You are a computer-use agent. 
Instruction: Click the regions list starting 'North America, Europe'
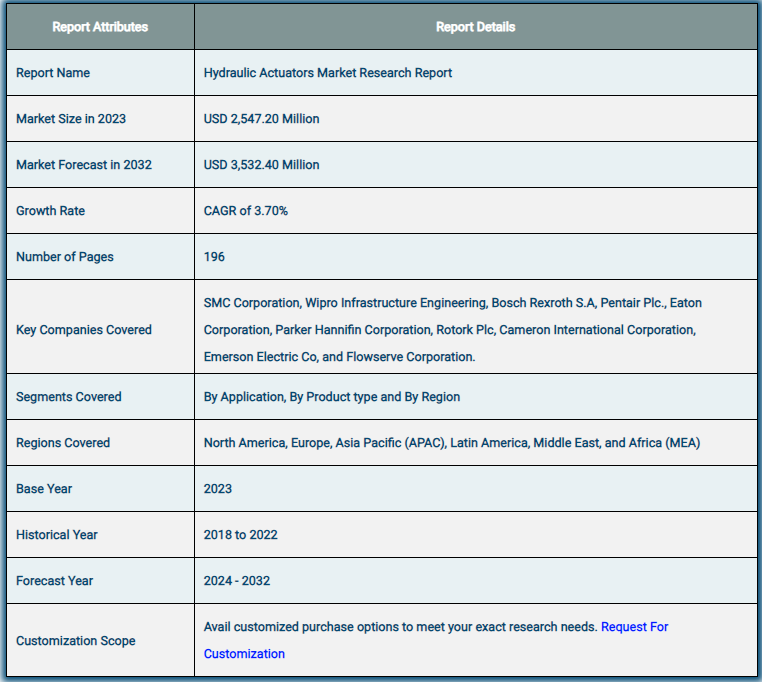(x=452, y=443)
